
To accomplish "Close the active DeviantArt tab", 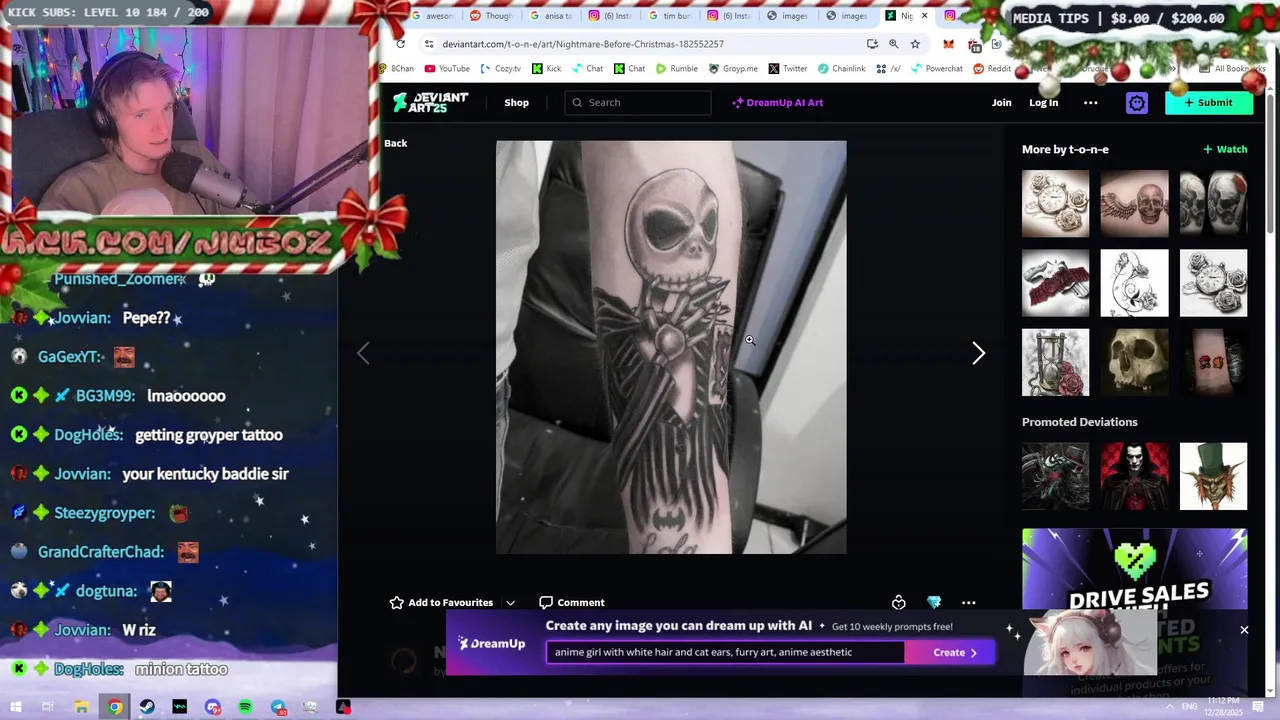I will pyautogui.click(x=924, y=16).
